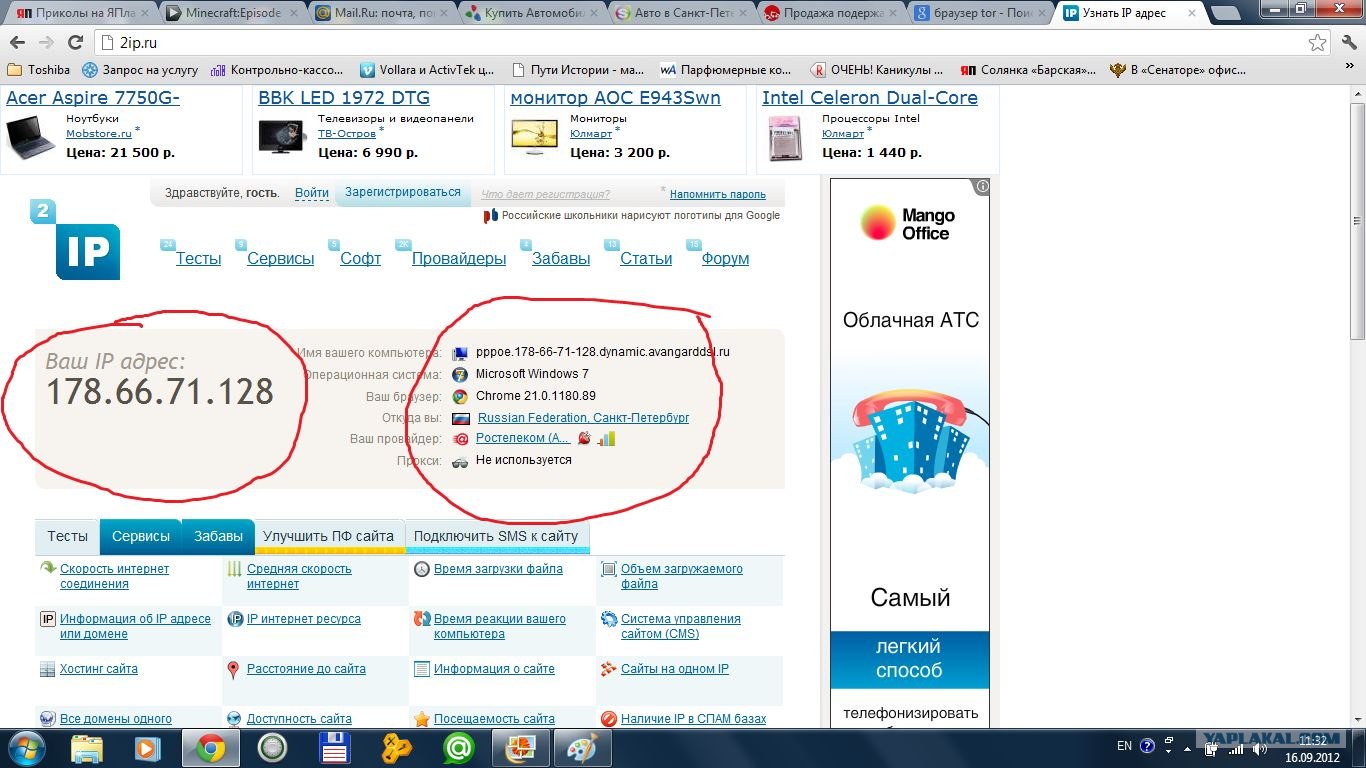Open the Russian Federation, Санкт-Петербург location link
The width and height of the screenshot is (1366, 768).
pyautogui.click(x=584, y=418)
